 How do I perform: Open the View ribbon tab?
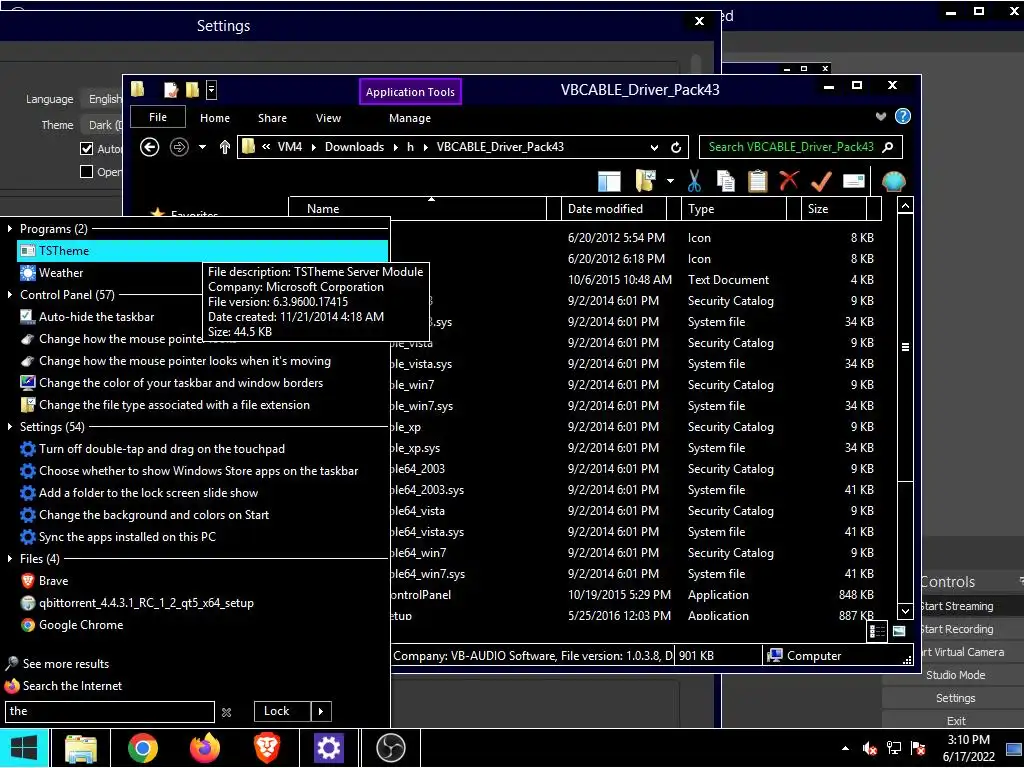tap(328, 118)
